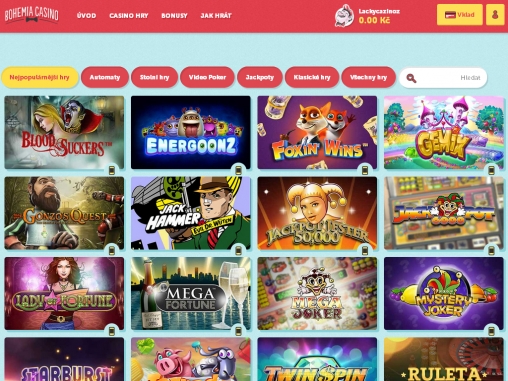
Task: Click mobile icon under Energoonz tile
Action: click(238, 170)
